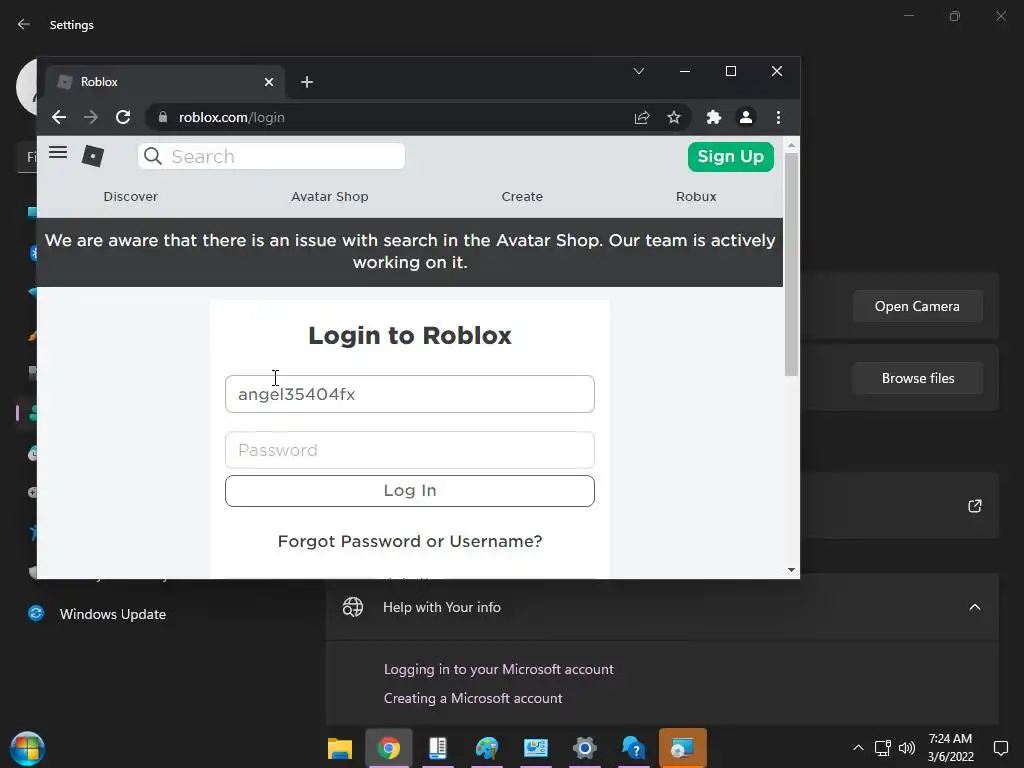
Task: Click the globe icon beside Help with Your info
Action: pyautogui.click(x=353, y=607)
